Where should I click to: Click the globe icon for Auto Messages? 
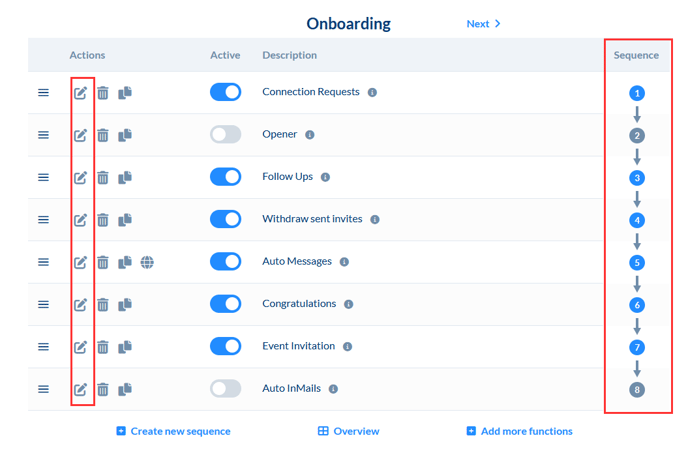pos(147,262)
